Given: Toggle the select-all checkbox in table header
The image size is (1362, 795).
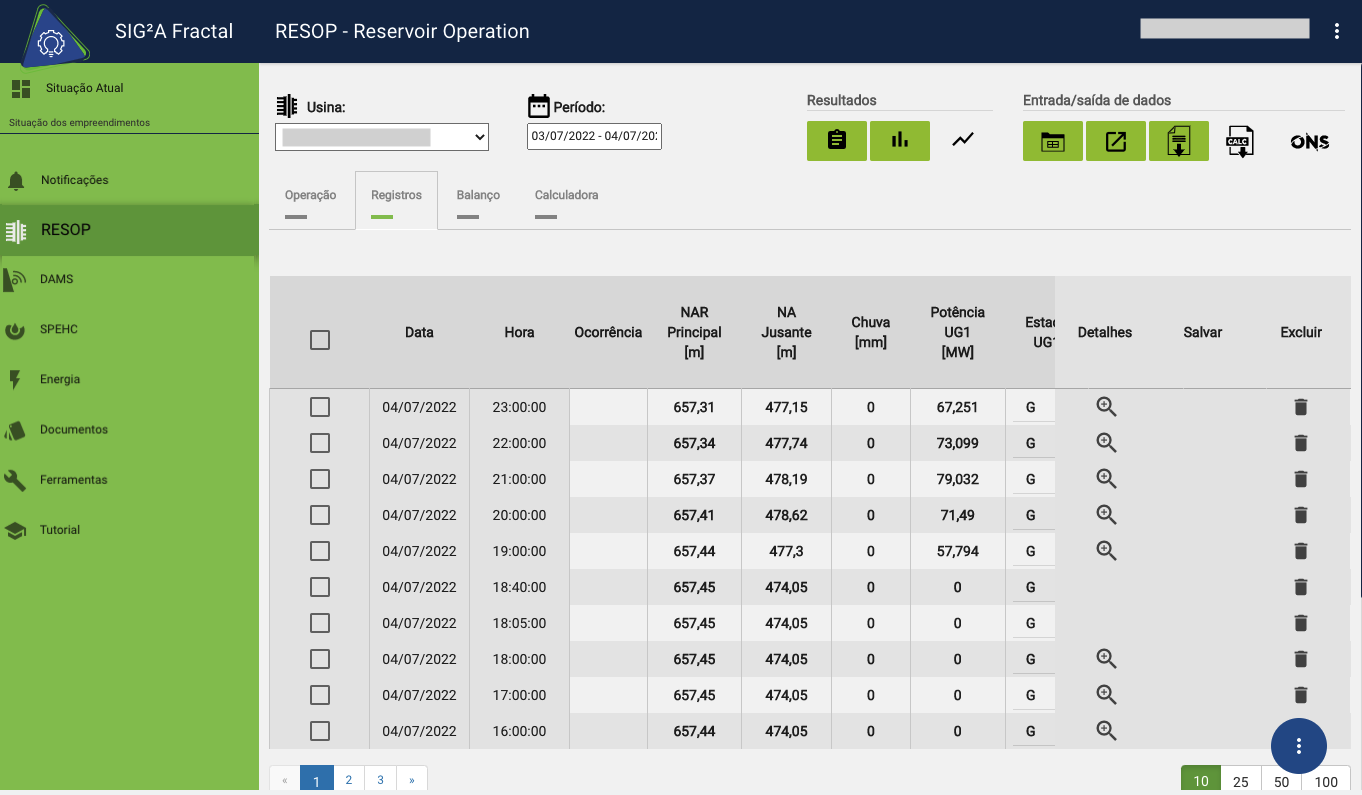Looking at the screenshot, I should 320,340.
